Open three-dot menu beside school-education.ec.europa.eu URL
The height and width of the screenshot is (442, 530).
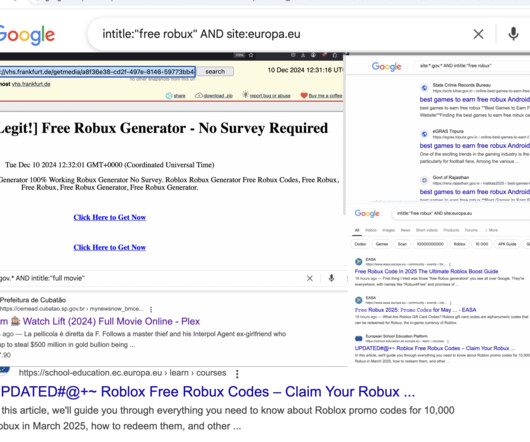(x=237, y=374)
